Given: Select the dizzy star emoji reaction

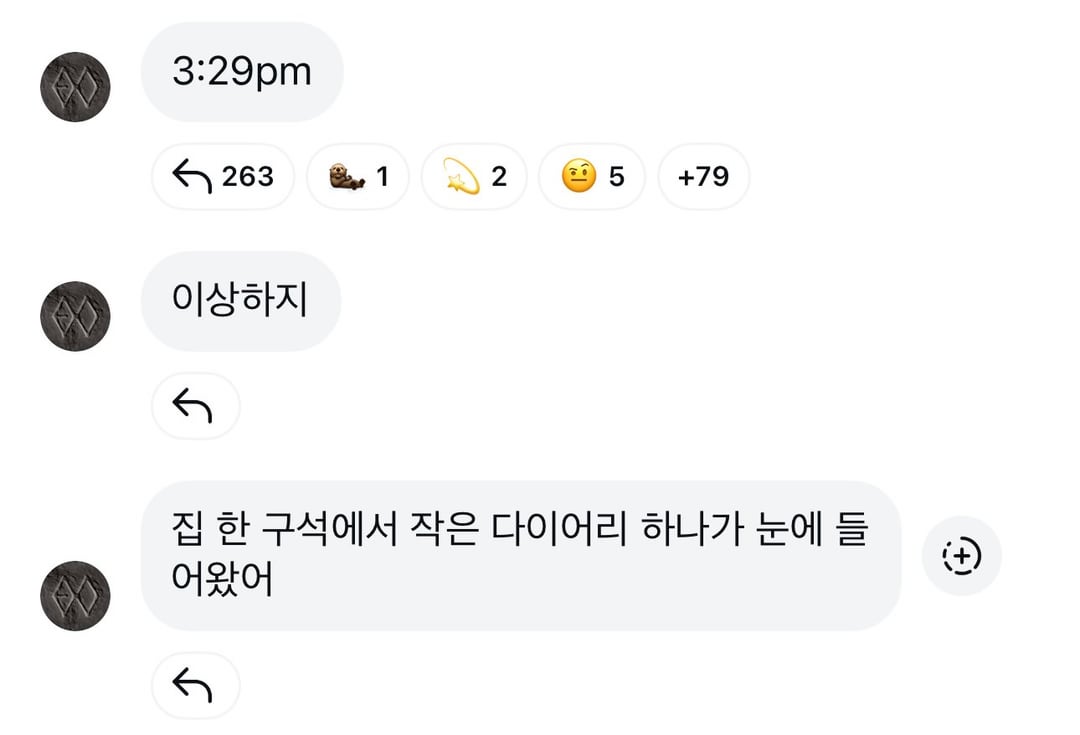Looking at the screenshot, I should [473, 177].
